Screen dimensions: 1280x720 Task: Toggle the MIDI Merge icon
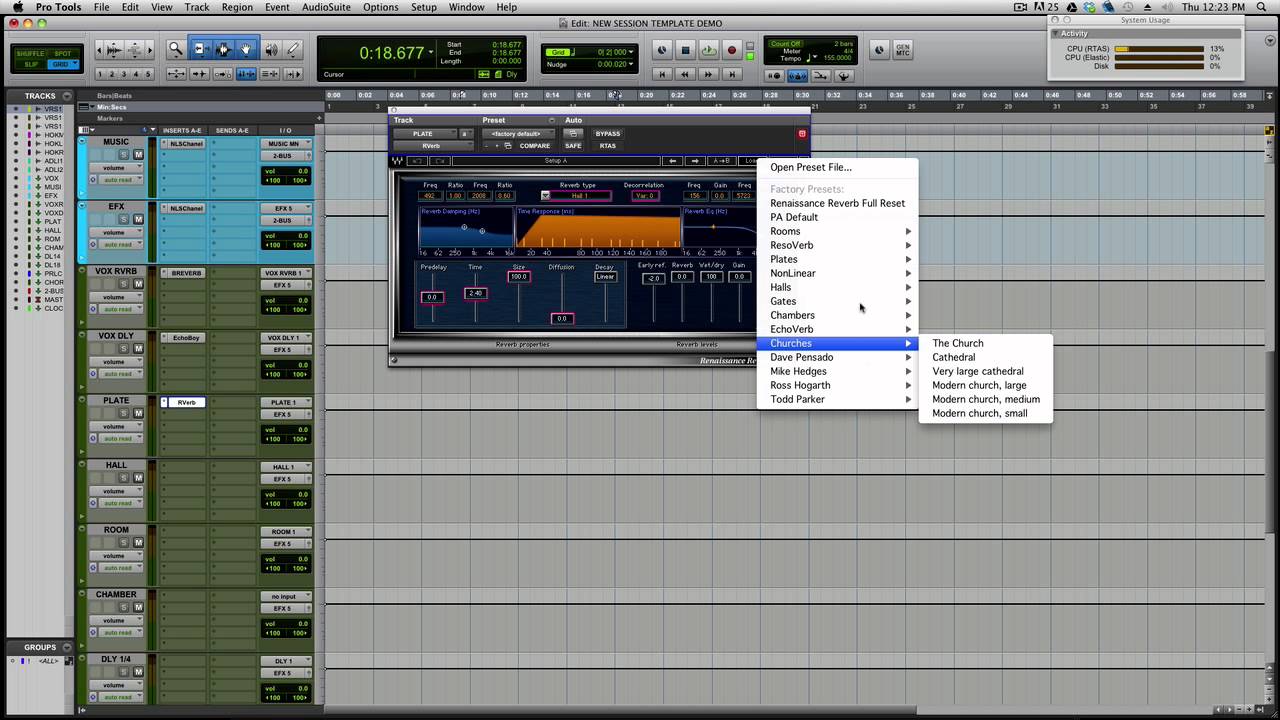coord(820,75)
